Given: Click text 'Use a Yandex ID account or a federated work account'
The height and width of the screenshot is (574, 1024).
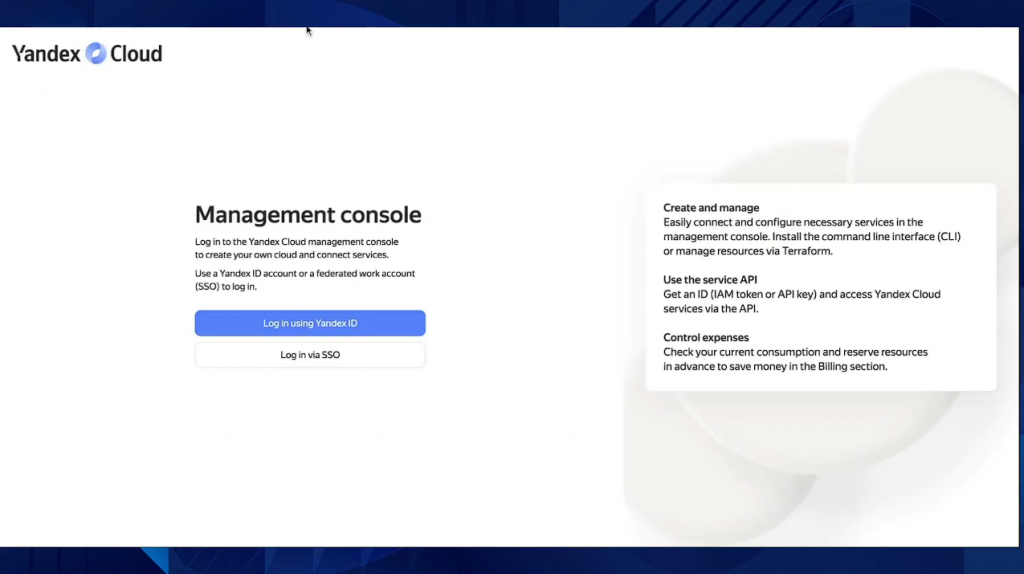Looking at the screenshot, I should click(305, 274).
